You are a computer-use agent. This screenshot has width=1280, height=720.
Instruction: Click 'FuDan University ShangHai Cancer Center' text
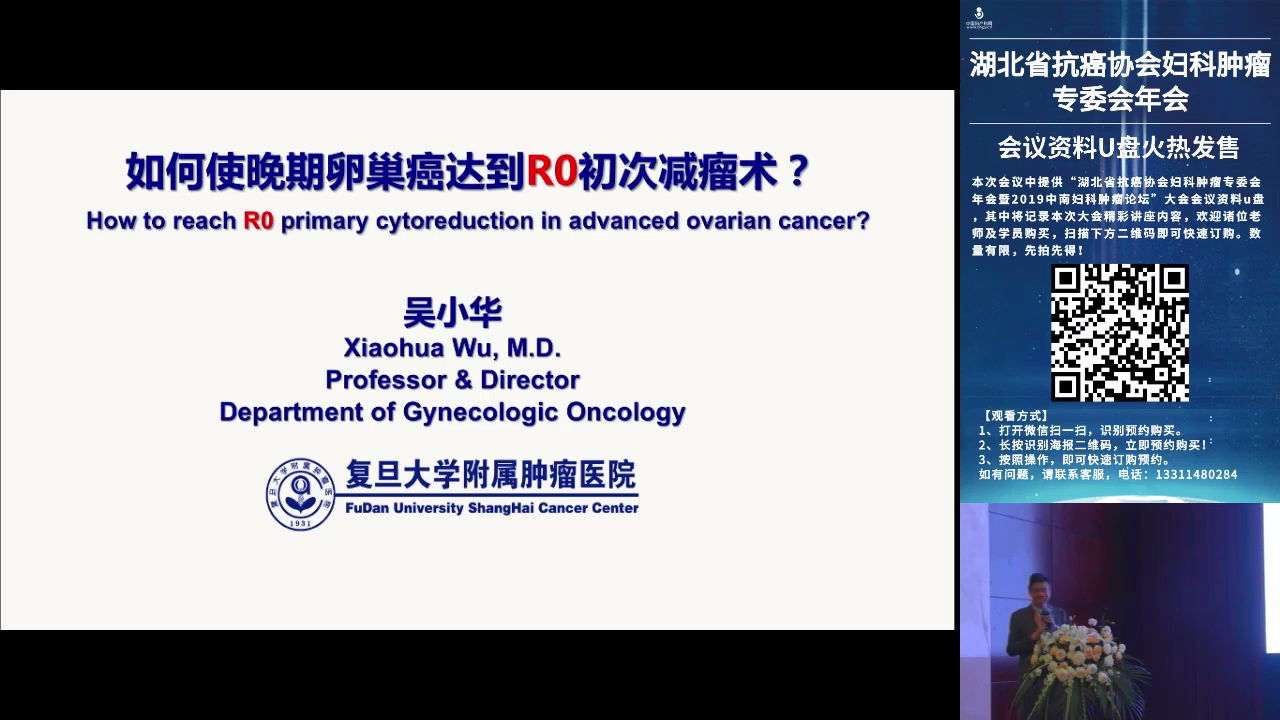(x=491, y=508)
